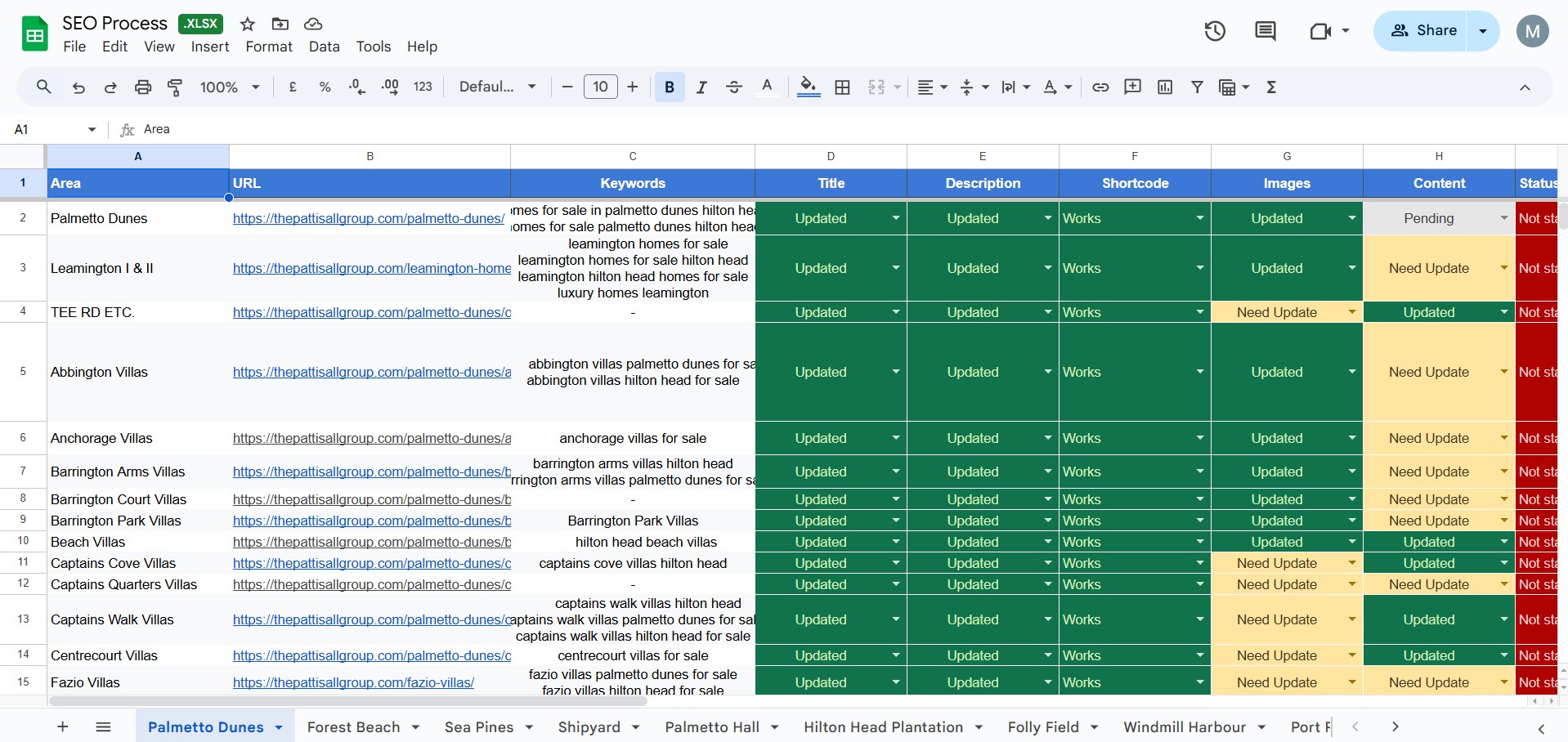Open version history clock icon

point(1215,31)
